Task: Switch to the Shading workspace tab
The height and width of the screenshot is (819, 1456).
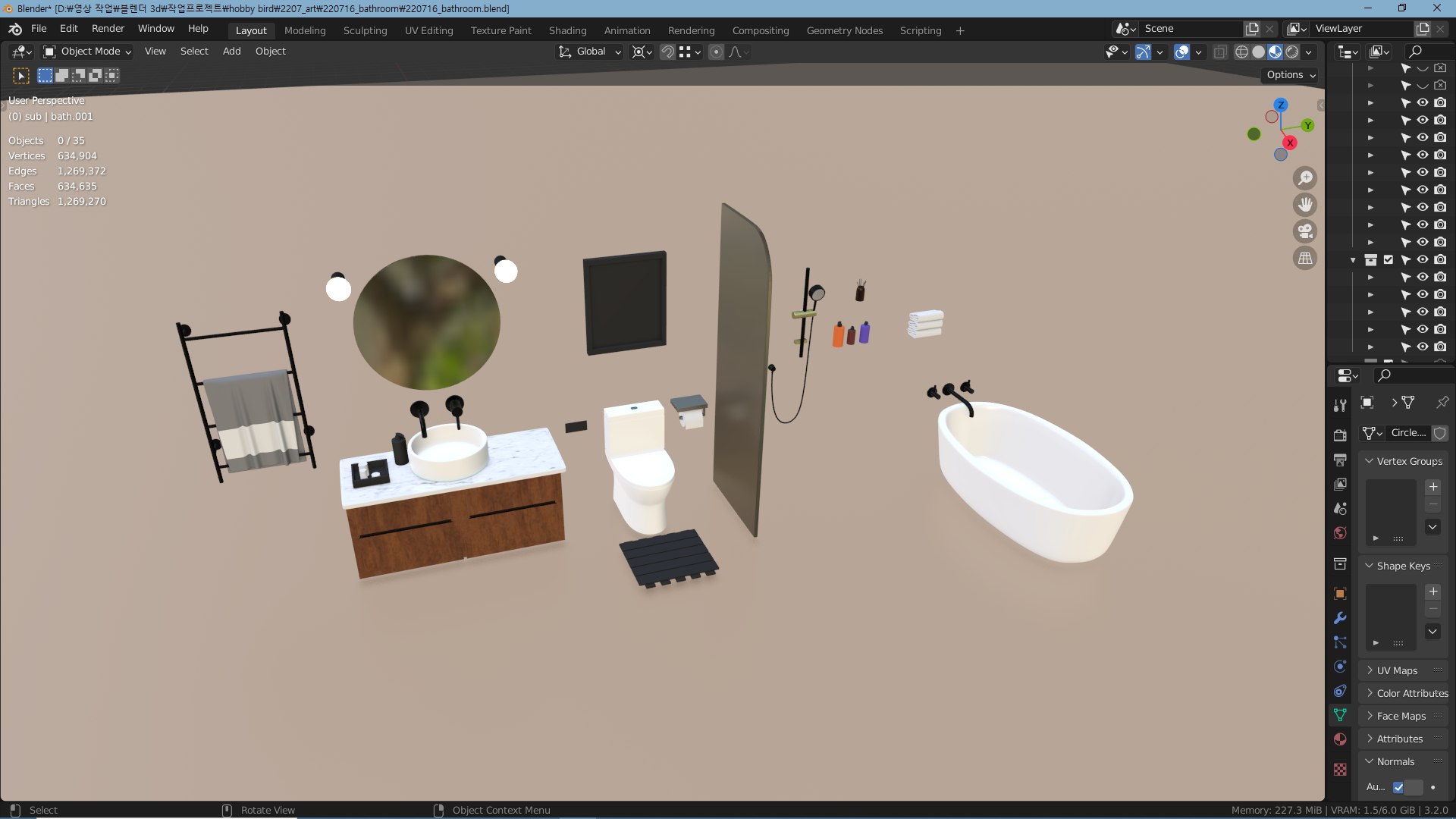Action: (x=567, y=30)
